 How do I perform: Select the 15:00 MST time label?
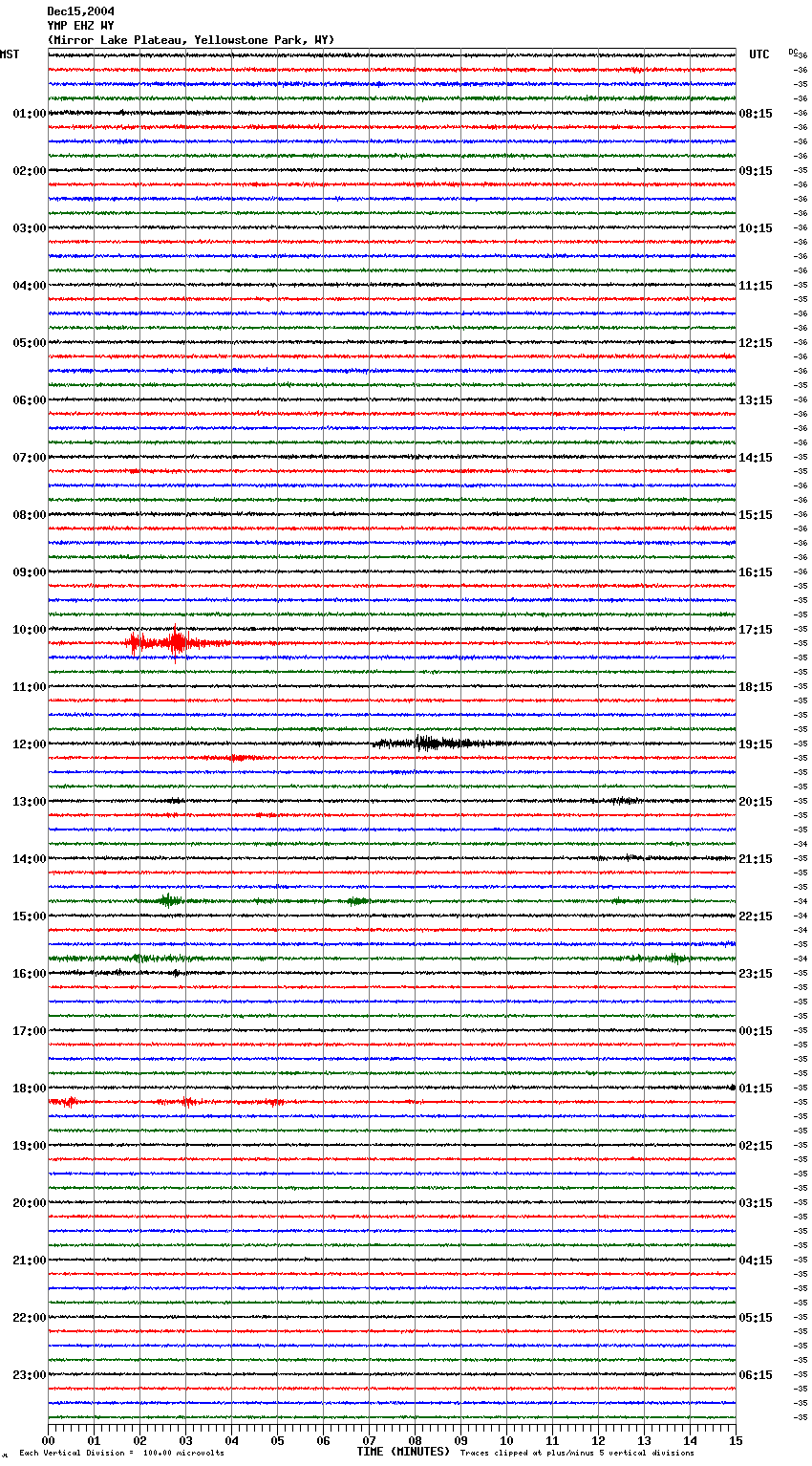coord(29,916)
